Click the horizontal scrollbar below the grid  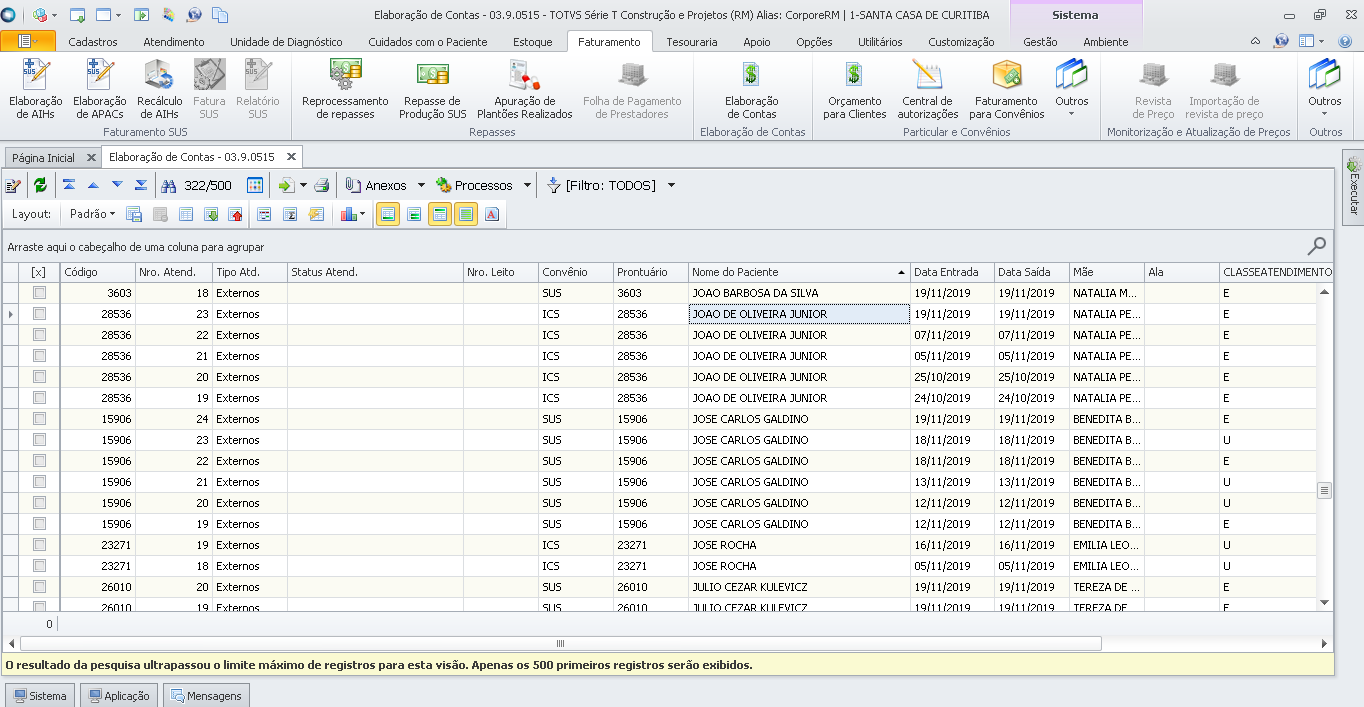pos(560,644)
